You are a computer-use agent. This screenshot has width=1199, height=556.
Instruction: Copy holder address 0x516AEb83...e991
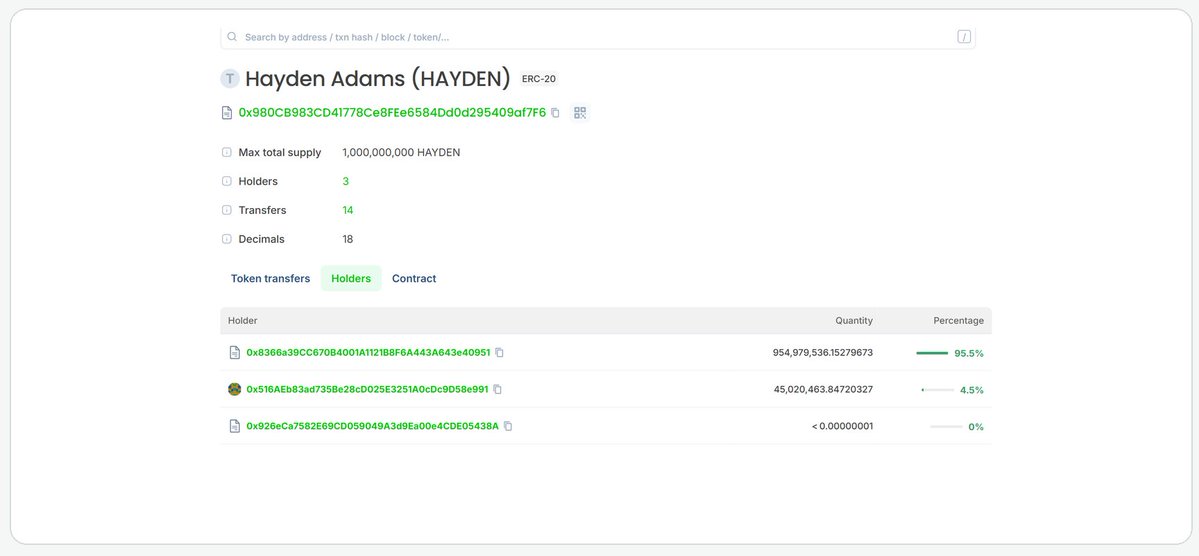[x=497, y=389]
